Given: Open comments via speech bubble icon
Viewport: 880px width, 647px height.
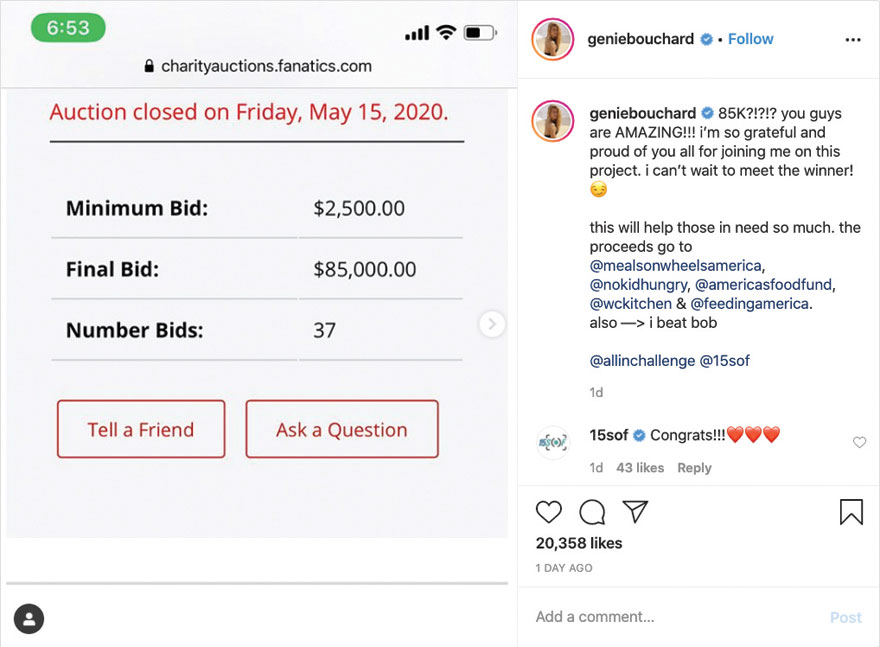Looking at the screenshot, I should [x=592, y=512].
